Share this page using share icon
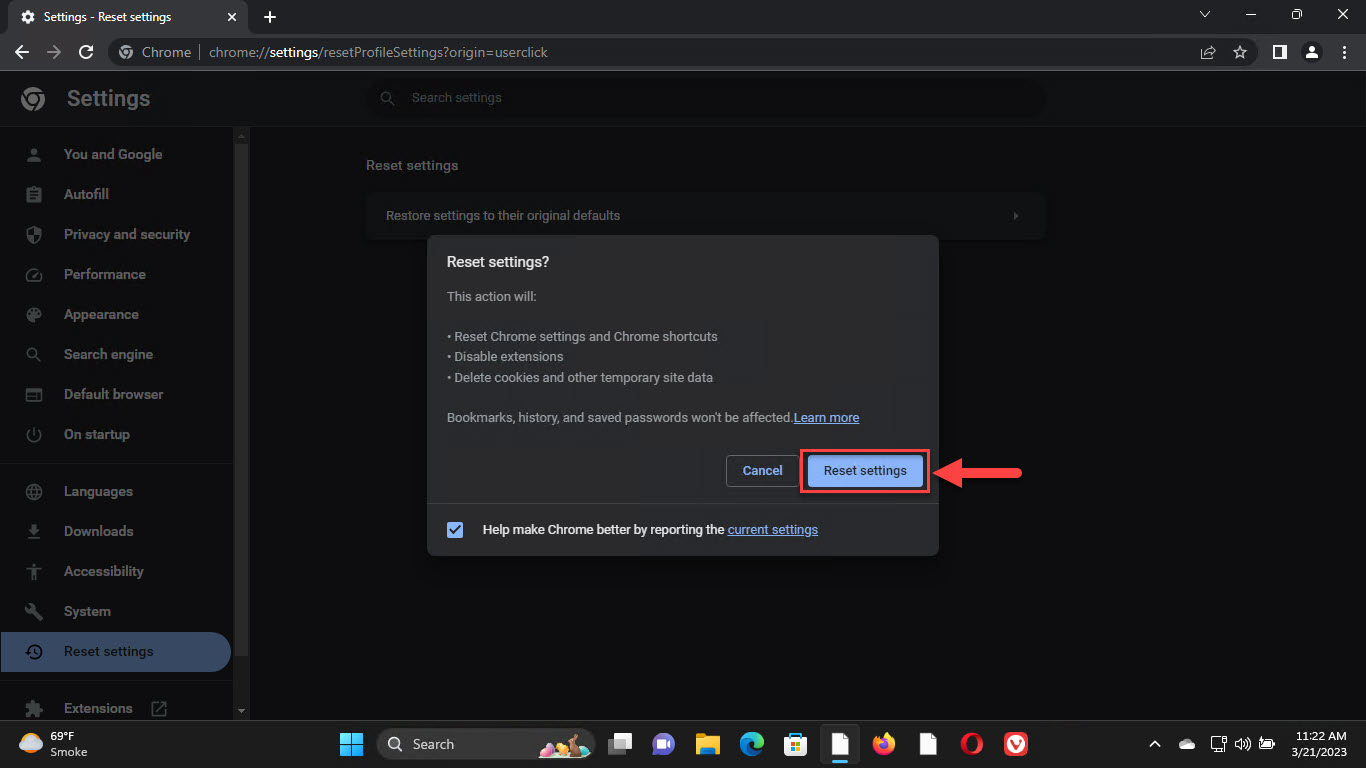The image size is (1366, 768). [x=1208, y=52]
